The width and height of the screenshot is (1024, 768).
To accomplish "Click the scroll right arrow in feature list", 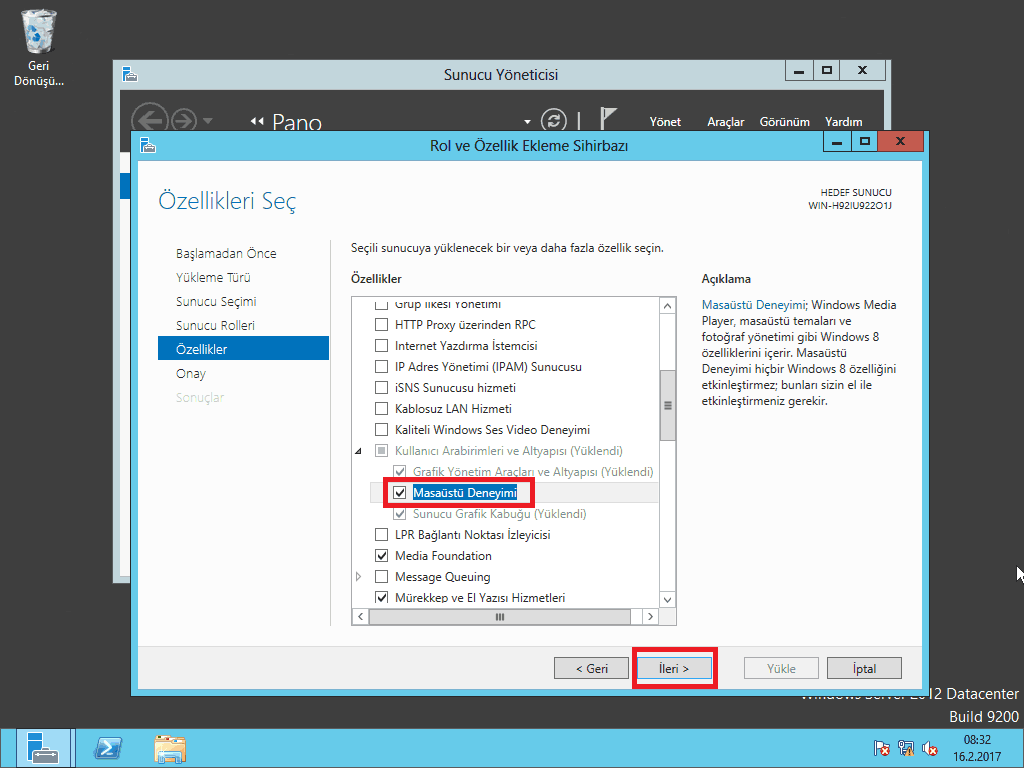I will (x=650, y=616).
